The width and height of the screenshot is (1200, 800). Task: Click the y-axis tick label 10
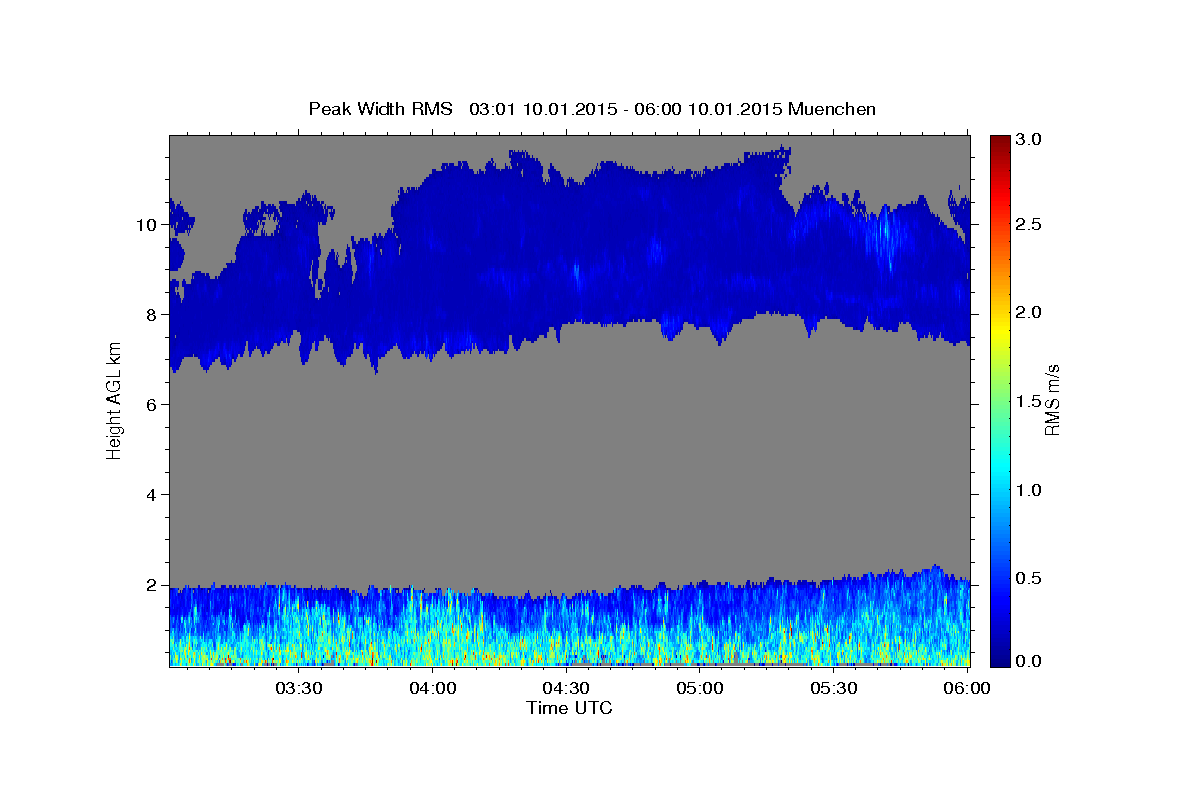147,225
